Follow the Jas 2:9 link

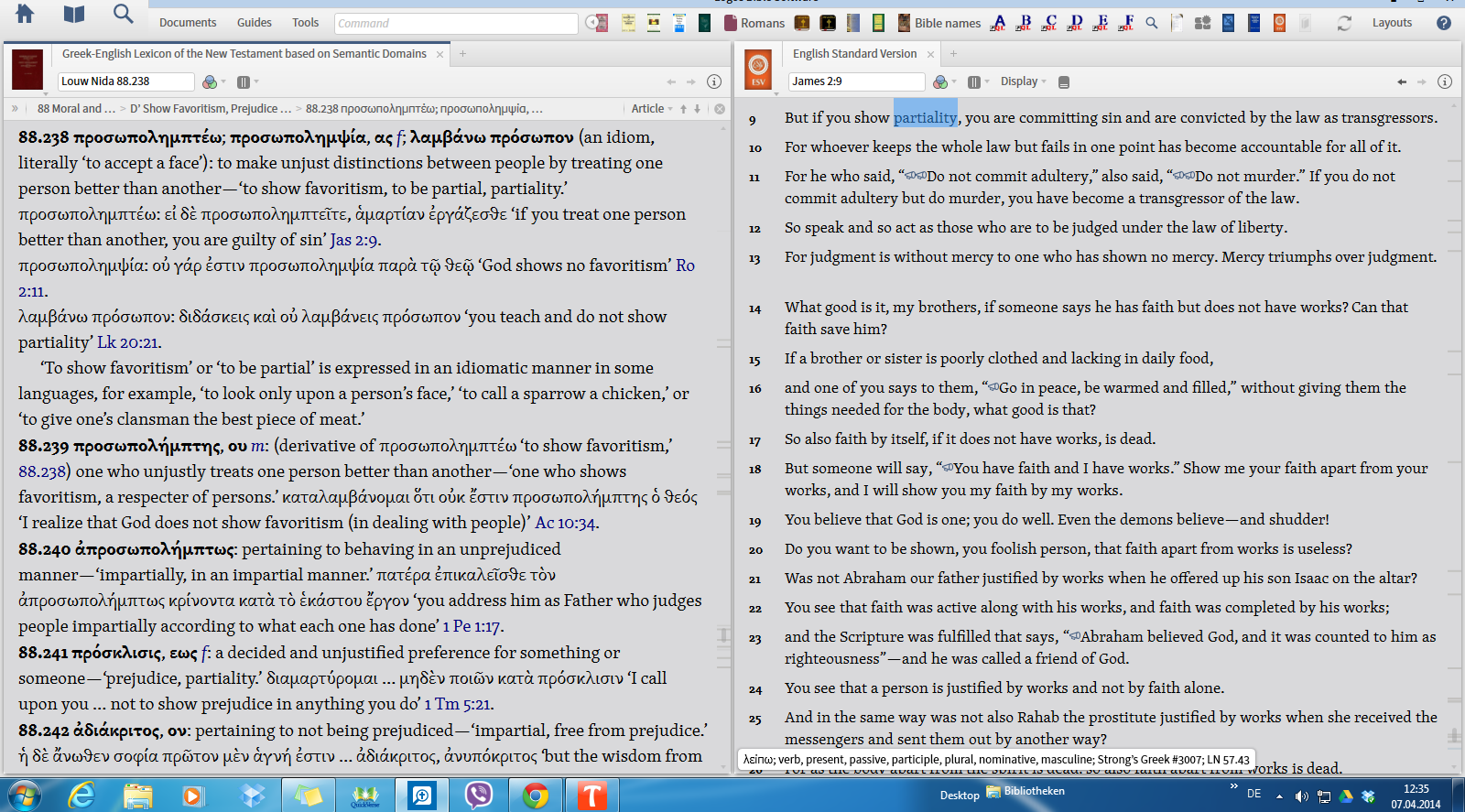[353, 240]
